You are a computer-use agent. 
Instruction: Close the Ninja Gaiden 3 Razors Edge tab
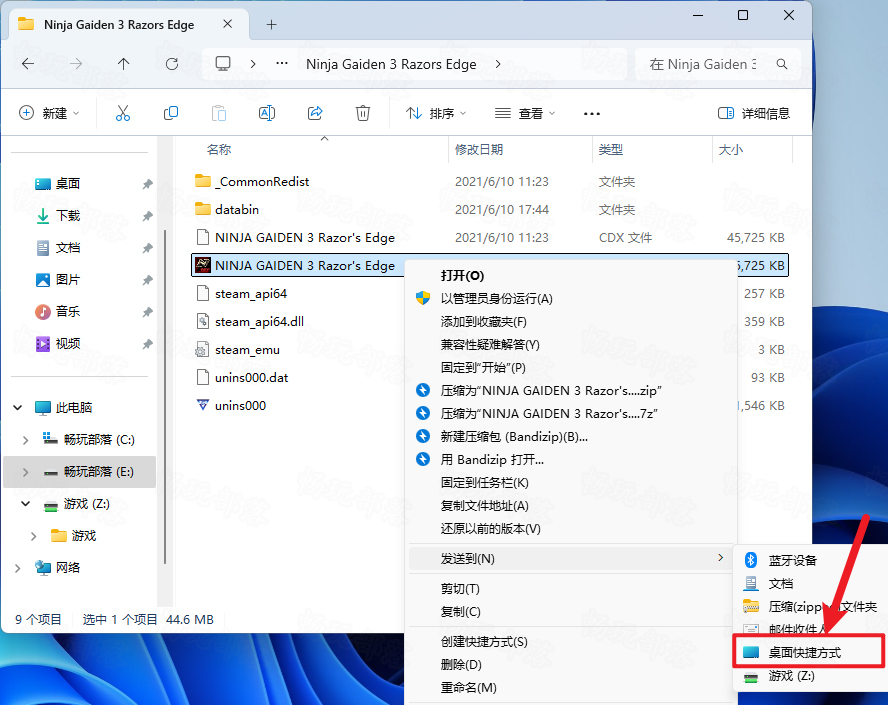tap(227, 24)
